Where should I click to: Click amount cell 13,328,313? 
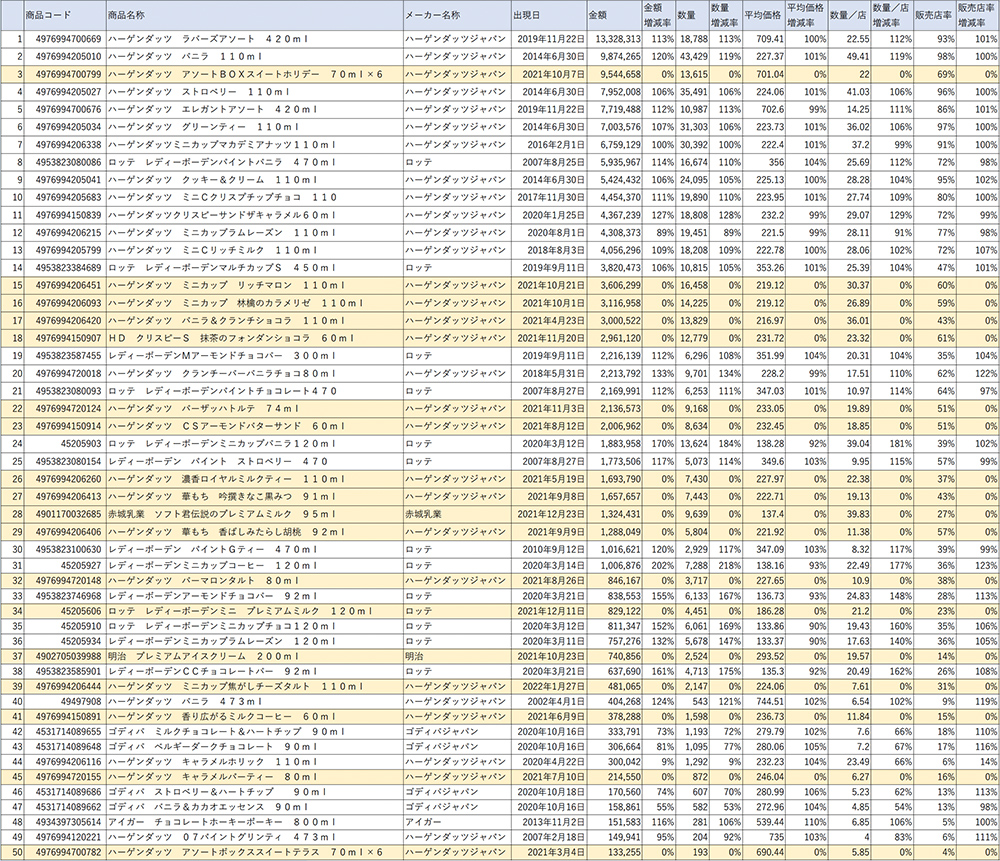click(614, 40)
